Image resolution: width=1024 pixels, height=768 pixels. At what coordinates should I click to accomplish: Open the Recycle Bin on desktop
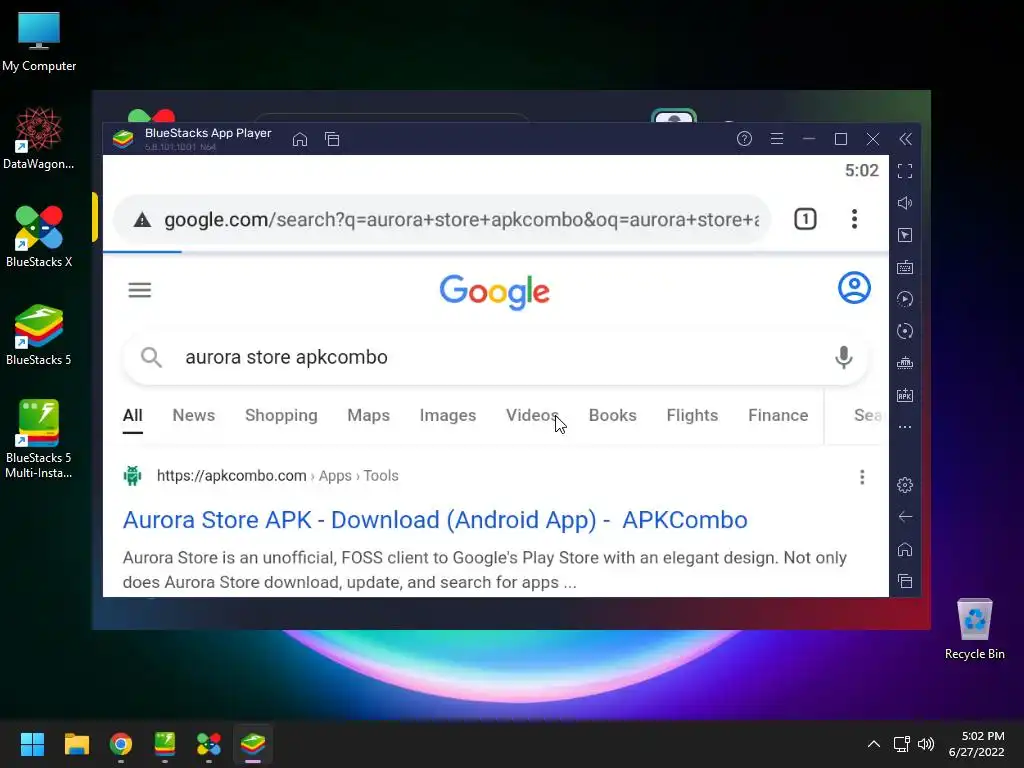click(x=974, y=629)
